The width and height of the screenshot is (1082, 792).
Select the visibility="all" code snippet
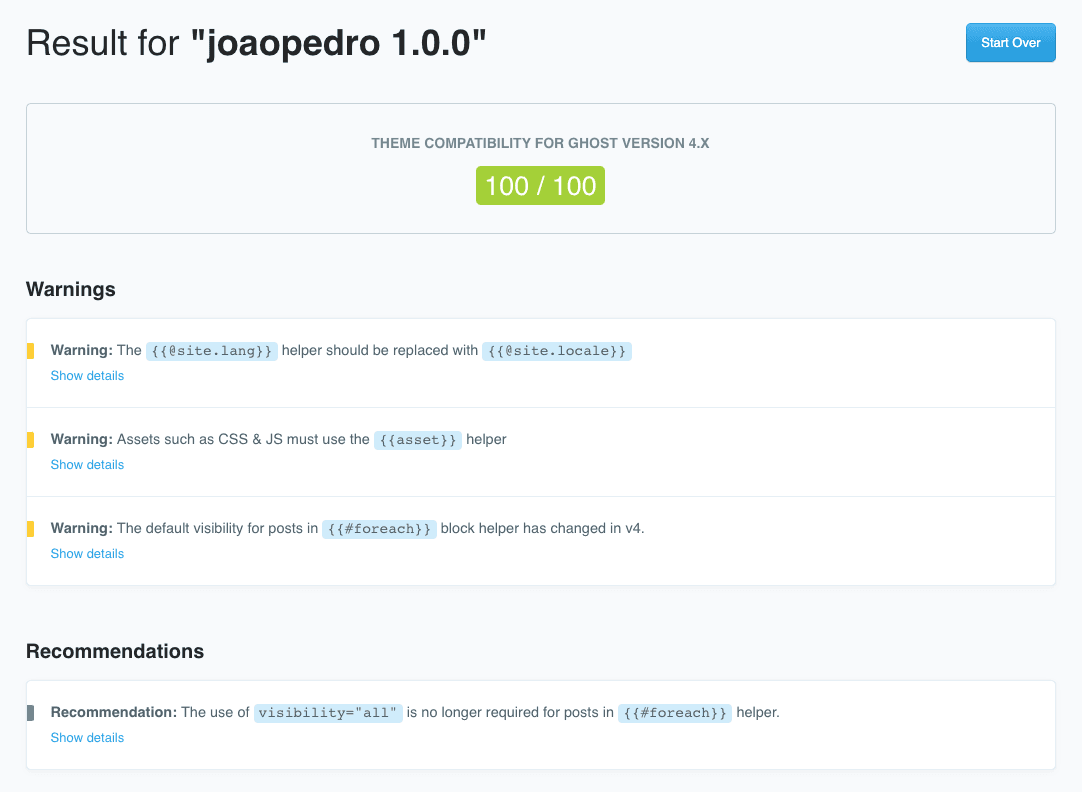coord(328,713)
